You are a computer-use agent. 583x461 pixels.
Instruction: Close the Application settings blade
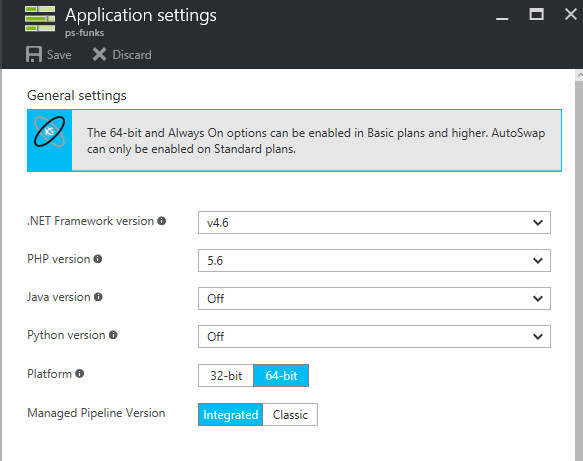point(571,14)
